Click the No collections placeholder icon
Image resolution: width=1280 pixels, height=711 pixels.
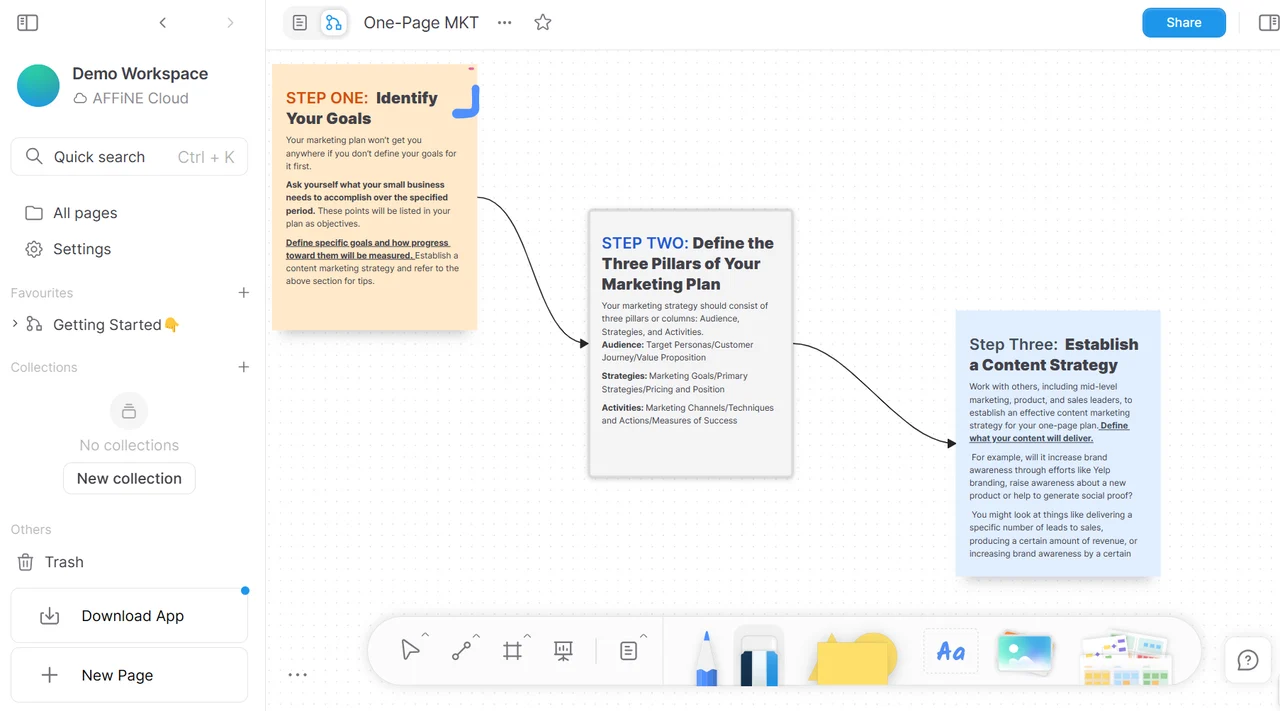point(129,411)
